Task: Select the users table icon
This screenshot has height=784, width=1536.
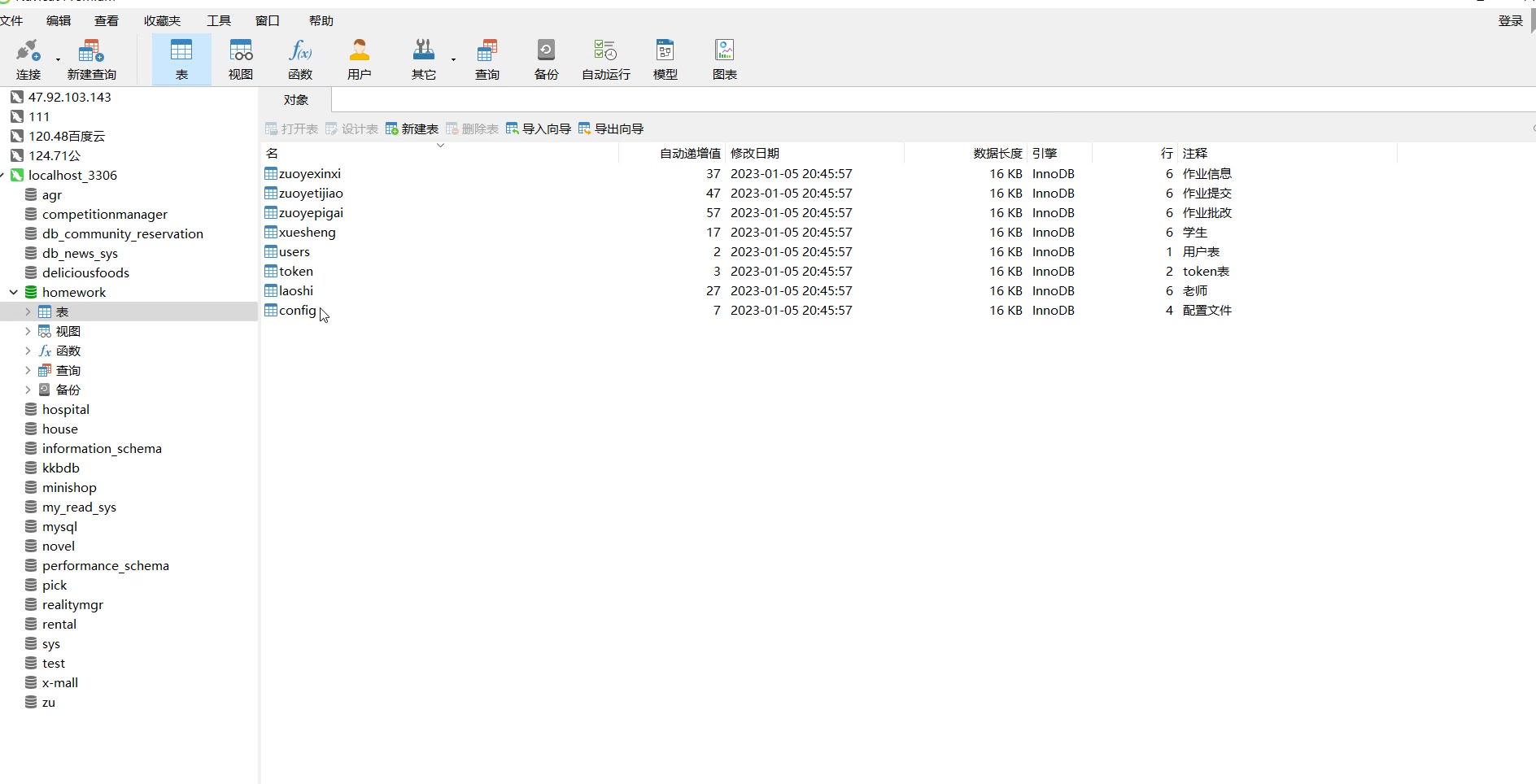Action: coord(271,251)
